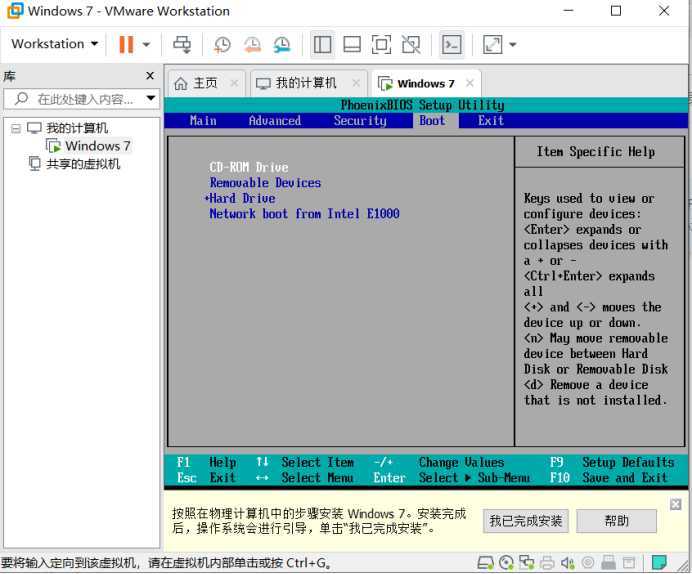Select 我的计算机 in the library tree
This screenshot has width=692, height=574.
click(x=77, y=128)
